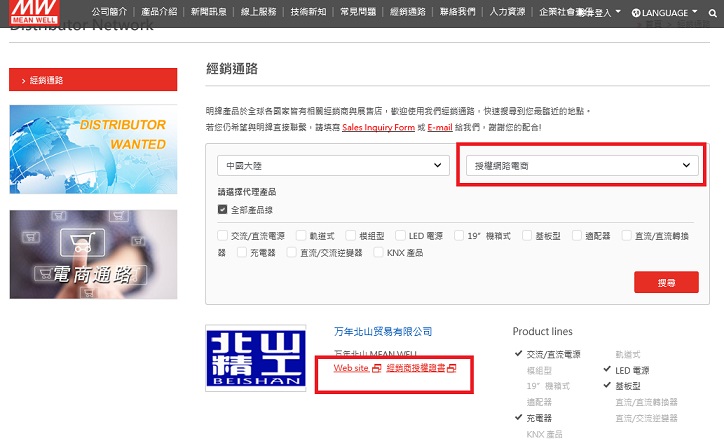Image resolution: width=724 pixels, height=448 pixels.
Task: Open the 產品介紹 menu
Action: [x=160, y=13]
